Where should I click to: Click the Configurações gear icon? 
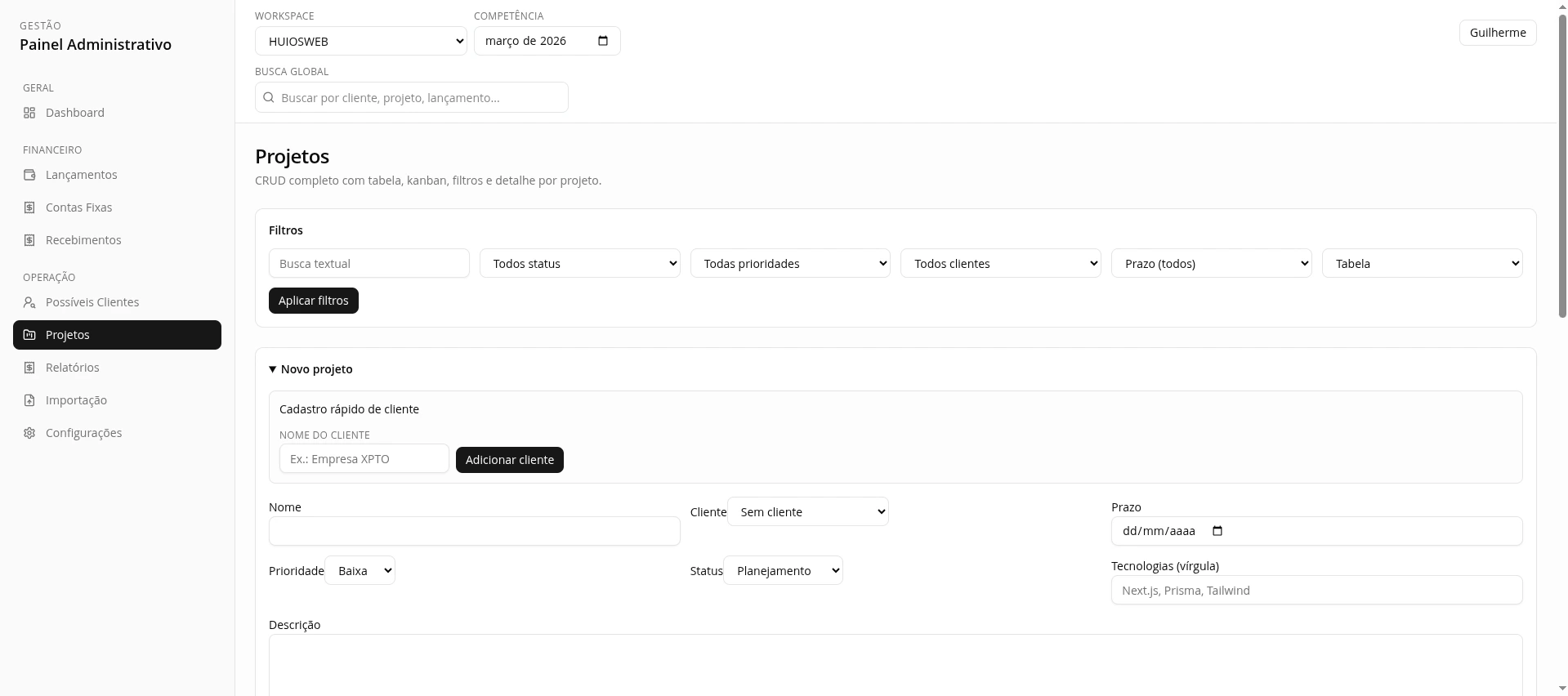(29, 433)
